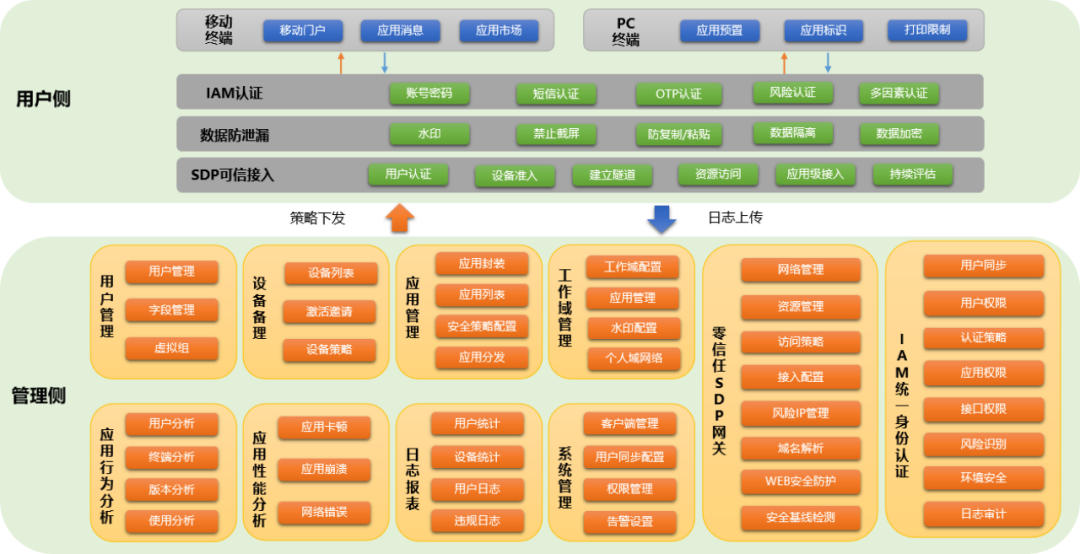The image size is (1080, 554).
Task: Click the large blue arrow beside 日志上传
Action: coord(662,217)
